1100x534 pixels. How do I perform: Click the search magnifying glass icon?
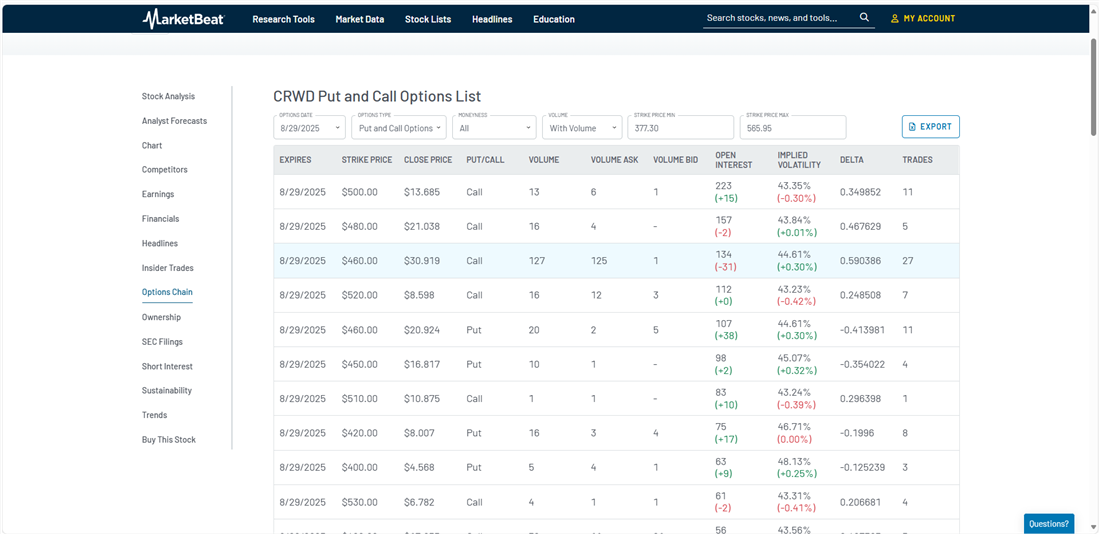click(864, 18)
